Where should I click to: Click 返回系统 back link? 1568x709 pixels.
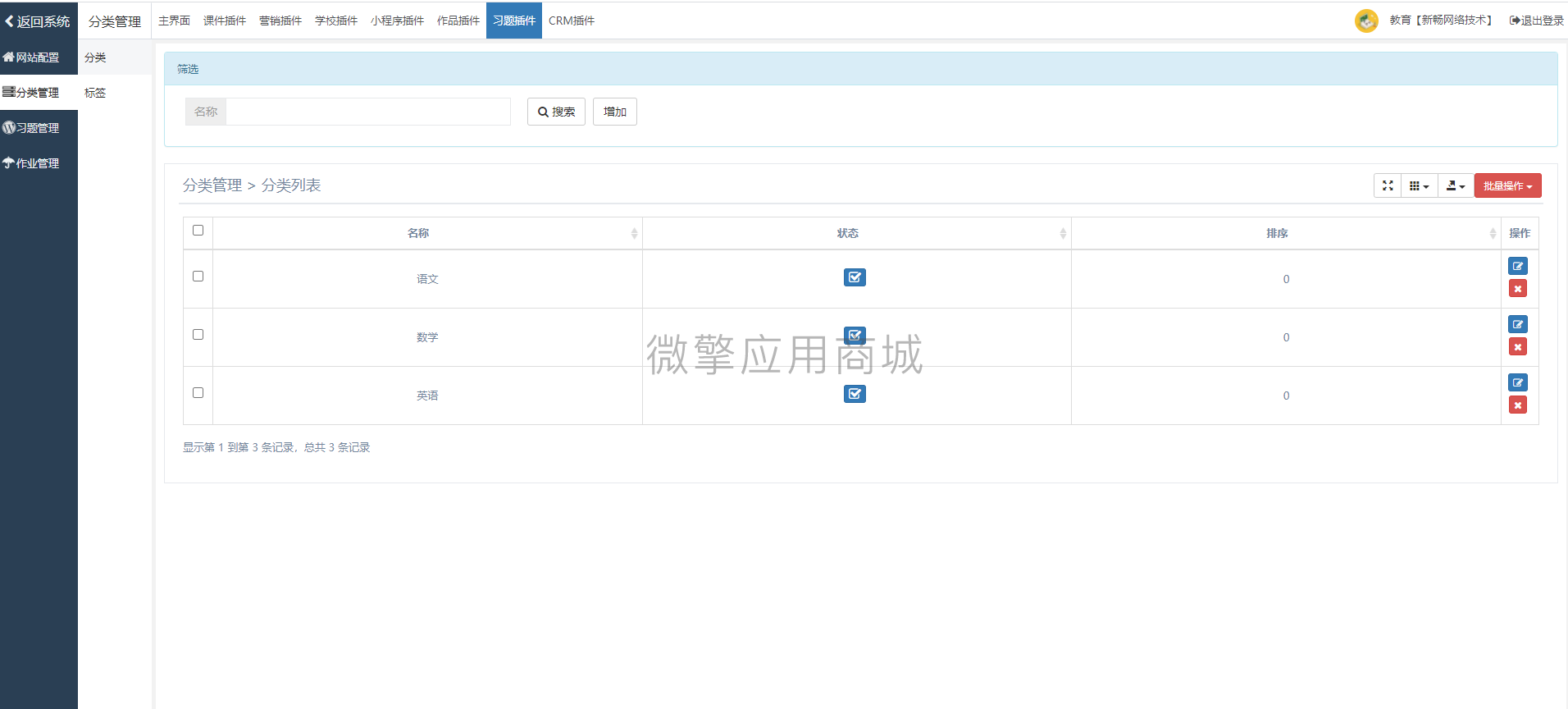point(39,21)
